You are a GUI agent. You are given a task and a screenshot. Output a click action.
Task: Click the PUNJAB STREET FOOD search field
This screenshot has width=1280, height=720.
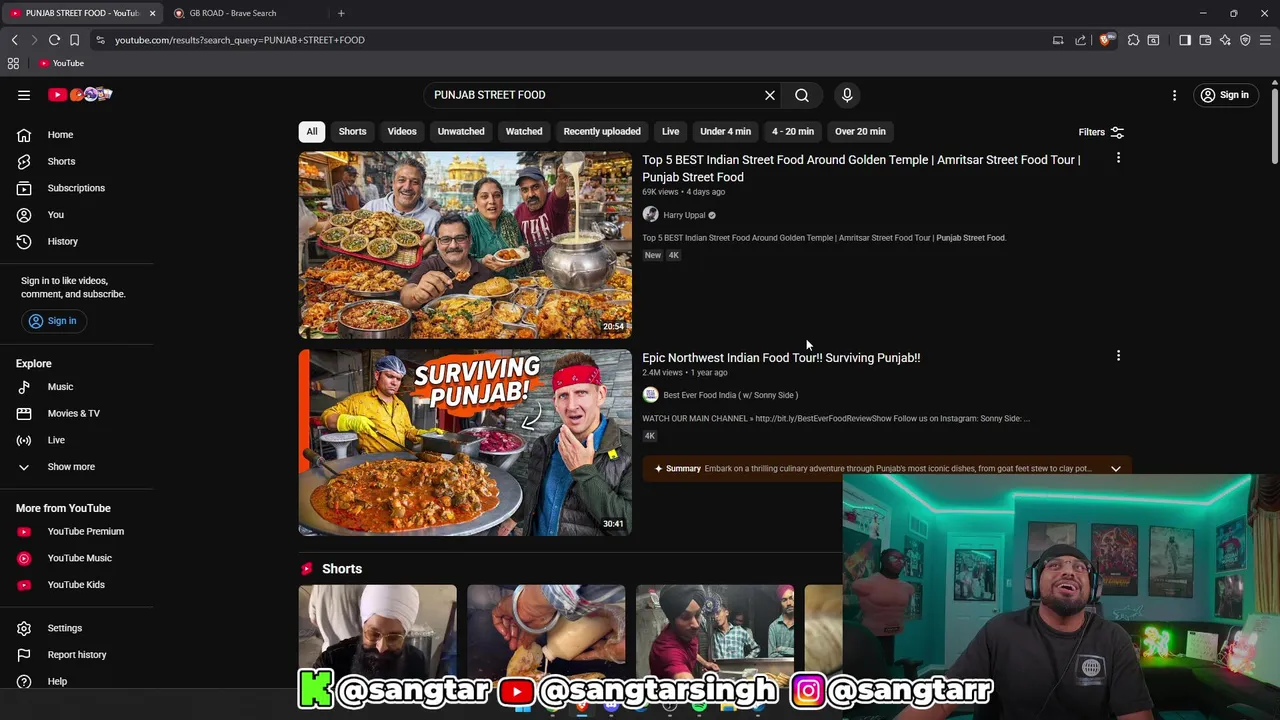(x=590, y=95)
